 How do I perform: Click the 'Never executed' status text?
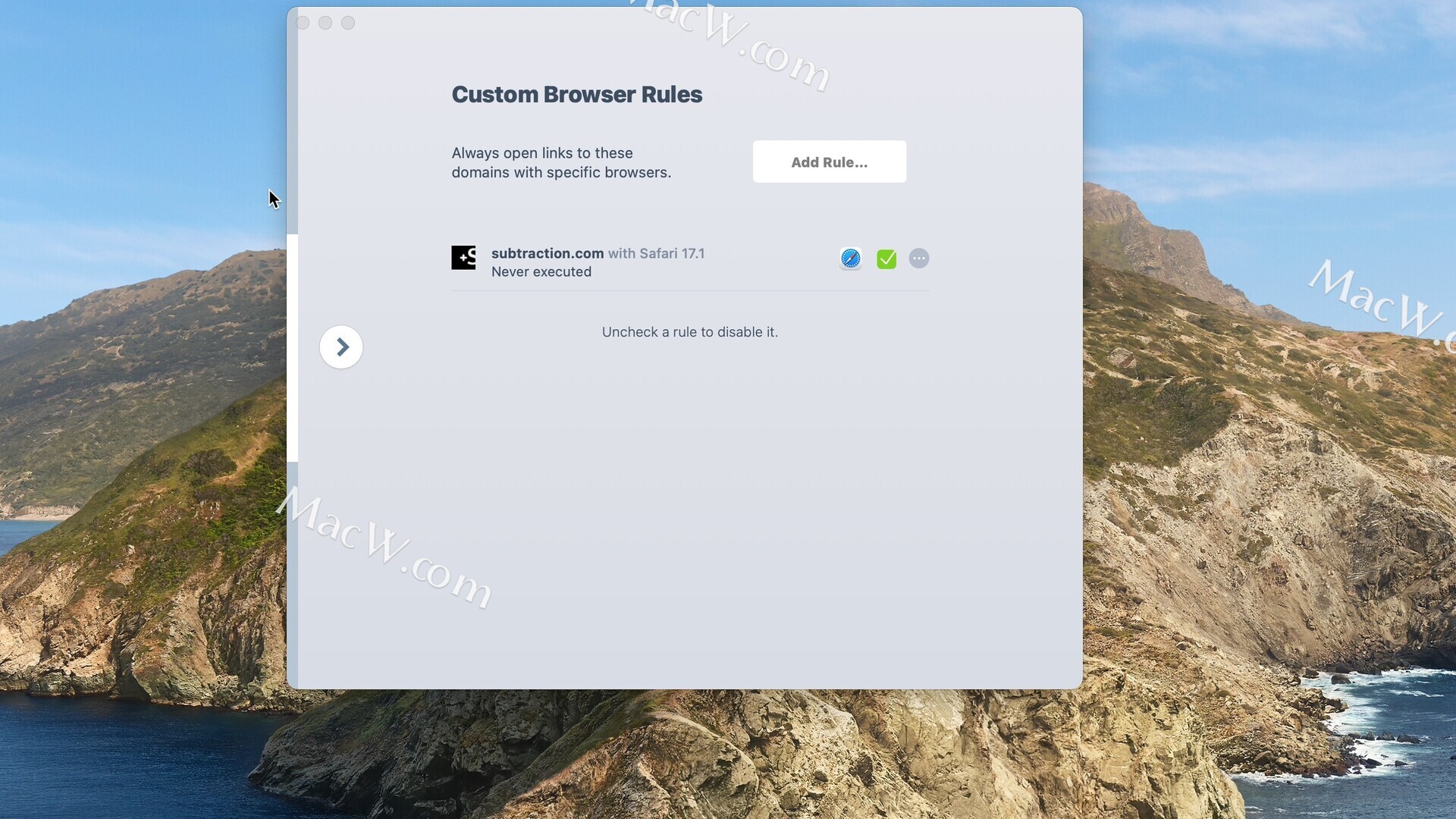(541, 271)
